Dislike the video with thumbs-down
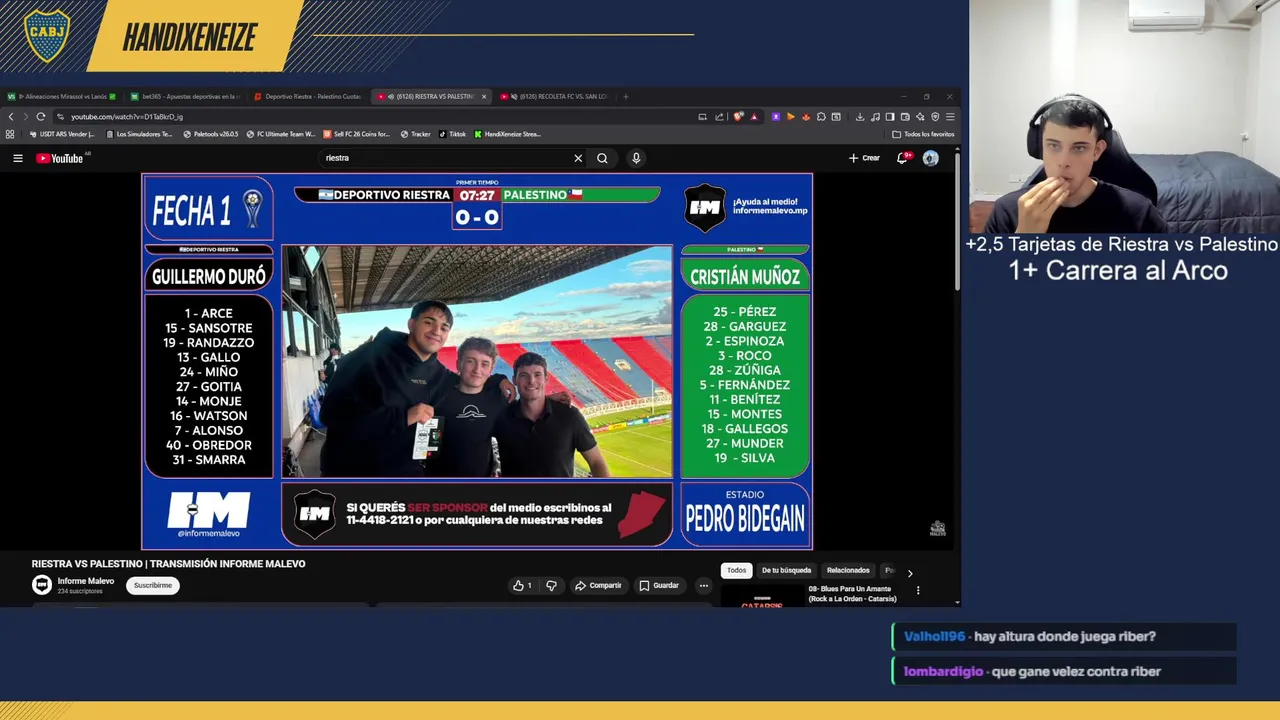 pos(551,585)
